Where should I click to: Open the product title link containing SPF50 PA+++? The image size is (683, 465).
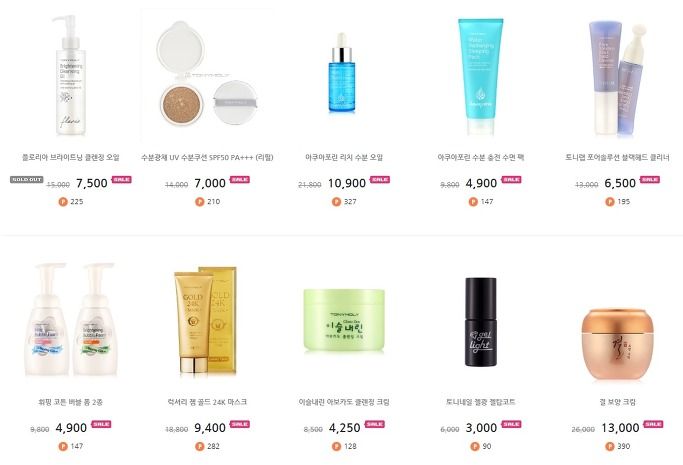click(x=207, y=158)
